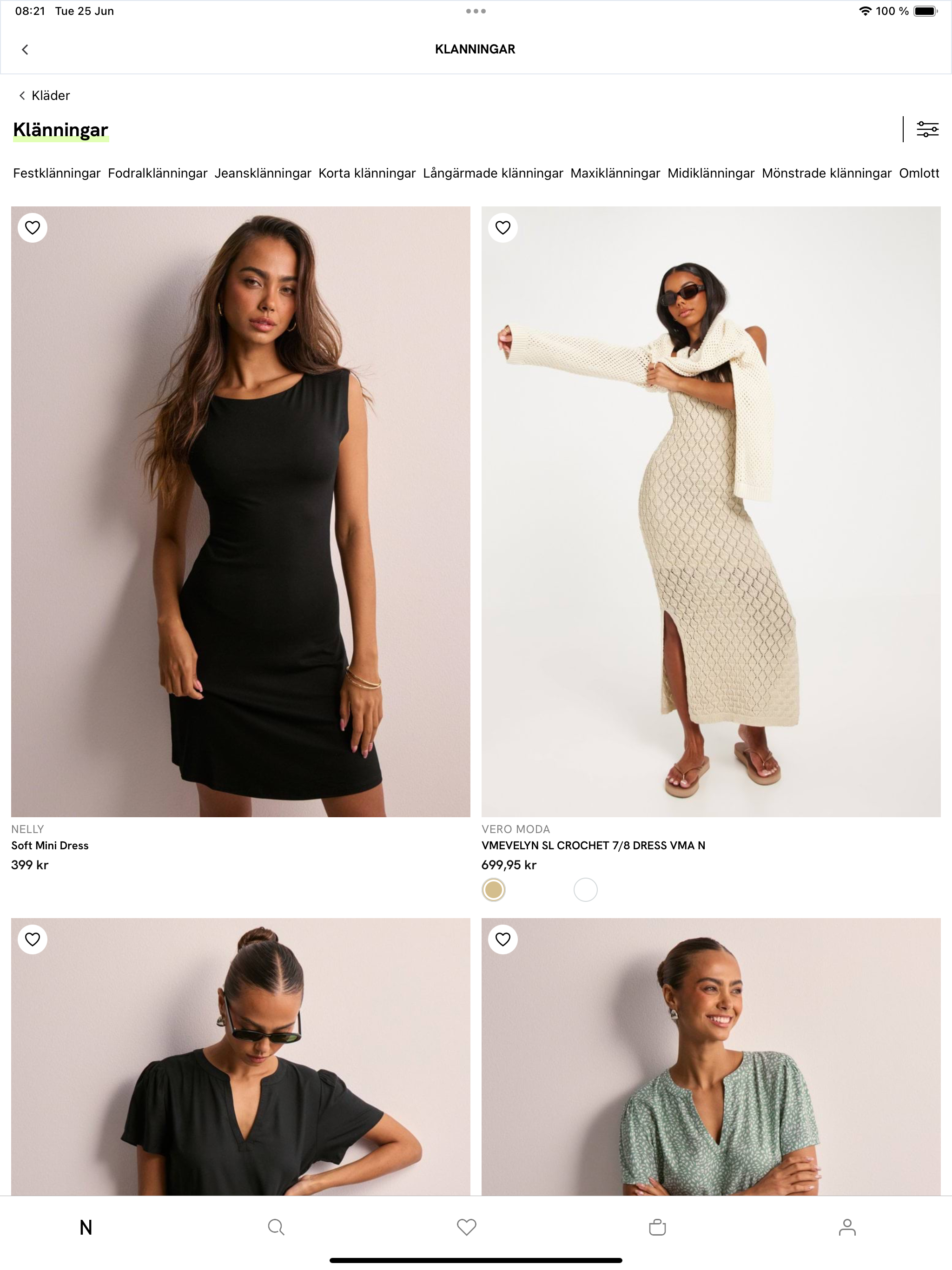Open VMEVELYN SL CROCHET dress title
This screenshot has width=952, height=1270.
click(593, 845)
